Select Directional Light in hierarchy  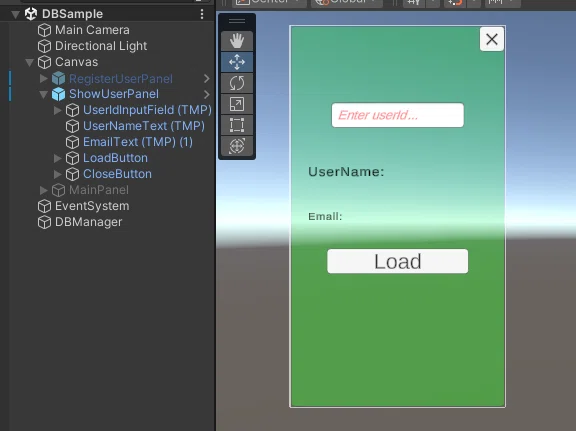(101, 46)
